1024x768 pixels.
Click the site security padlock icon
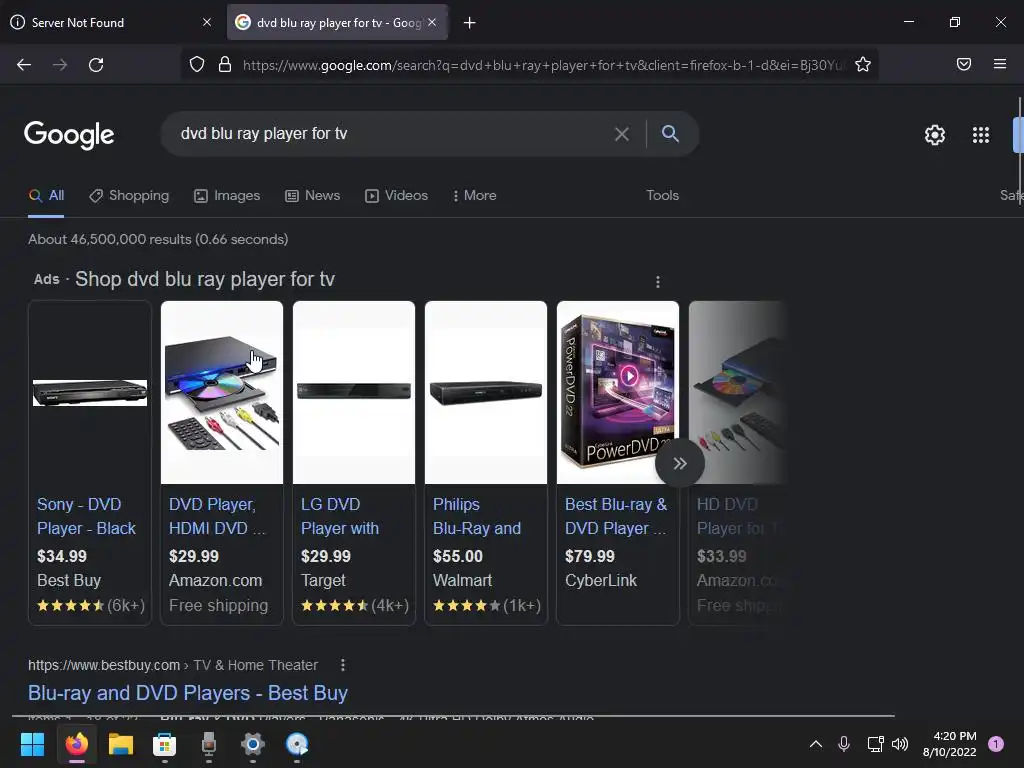tap(225, 64)
